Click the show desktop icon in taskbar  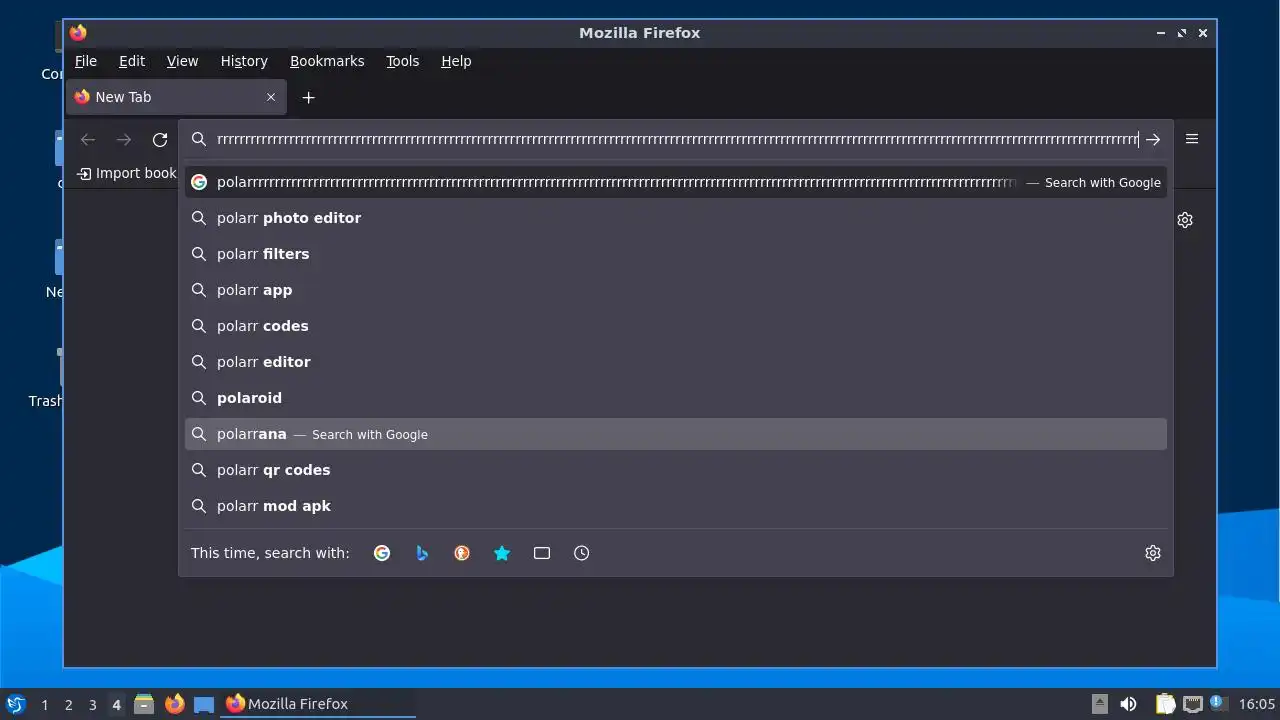(204, 704)
